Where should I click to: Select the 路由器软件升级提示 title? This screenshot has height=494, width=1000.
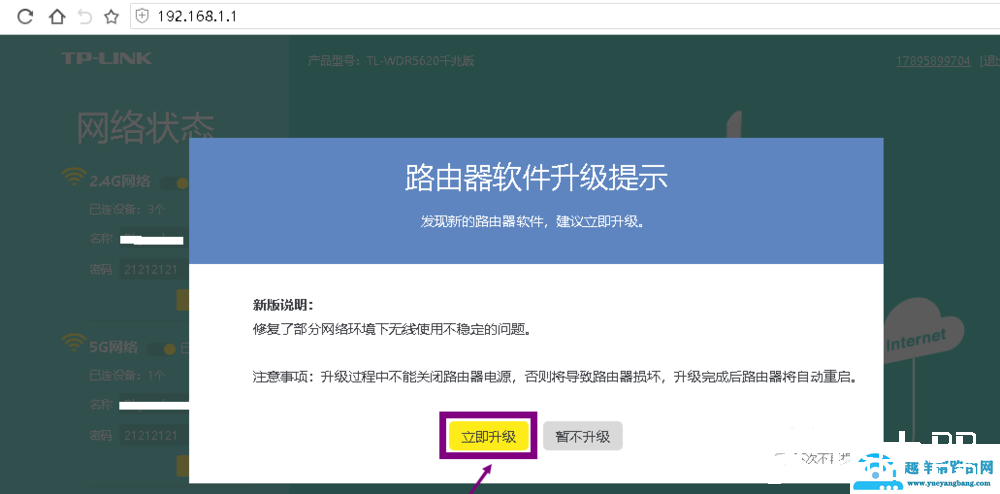coord(536,178)
